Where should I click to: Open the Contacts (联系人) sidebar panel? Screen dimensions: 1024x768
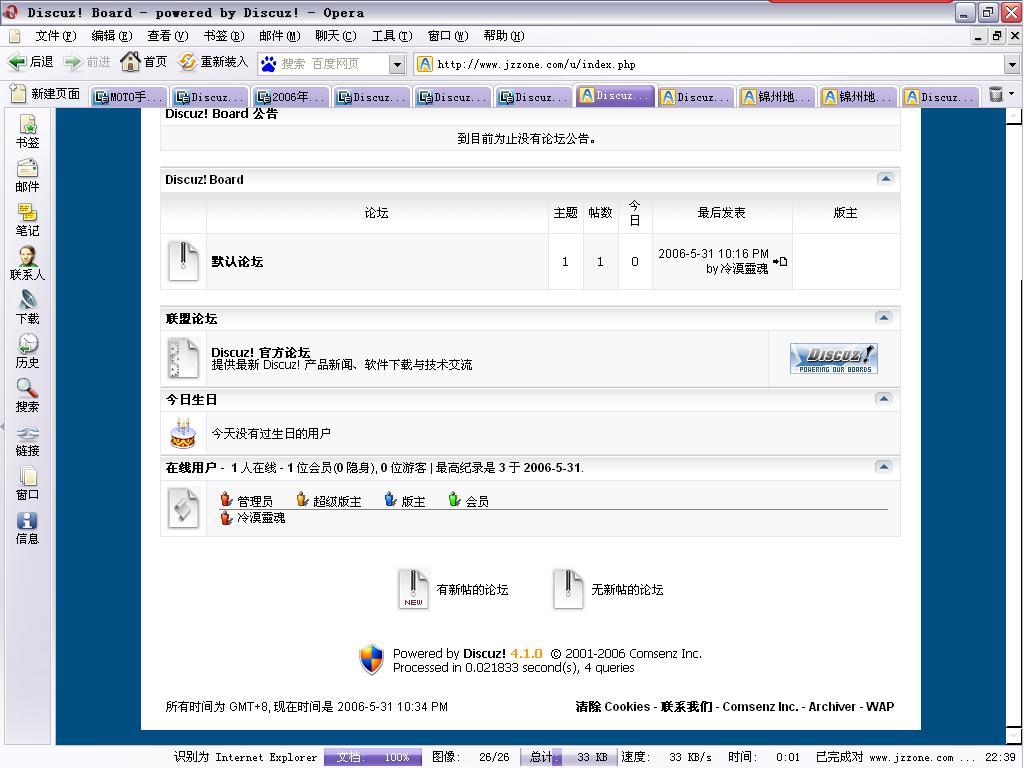pyautogui.click(x=27, y=263)
